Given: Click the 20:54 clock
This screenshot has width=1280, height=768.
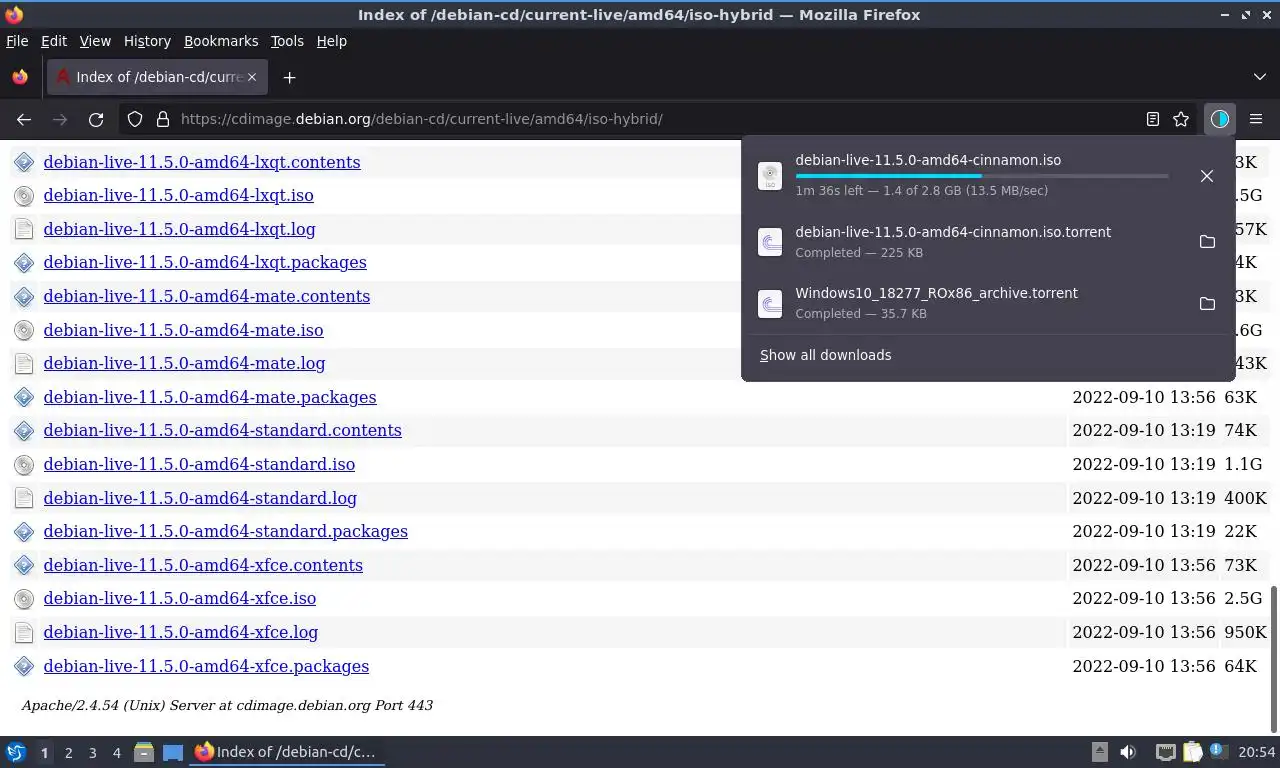Looking at the screenshot, I should [x=1257, y=752].
